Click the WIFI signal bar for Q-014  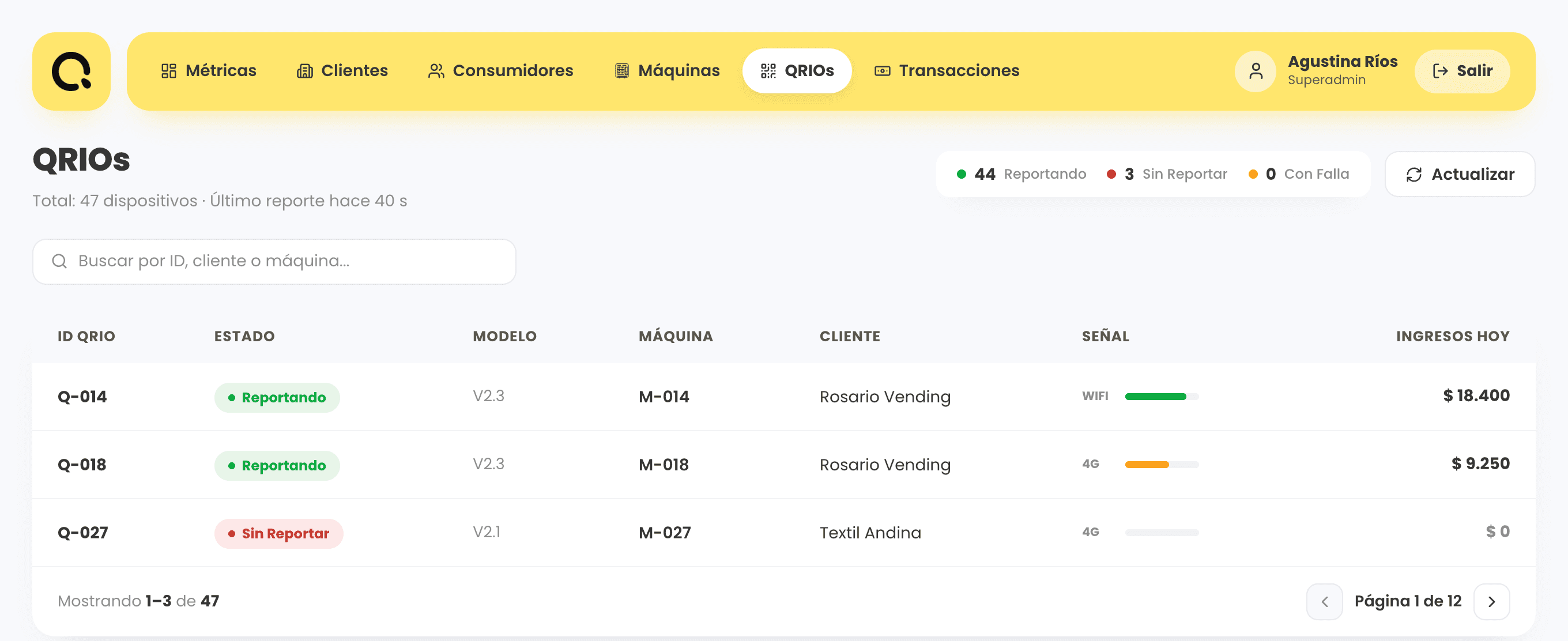[1162, 397]
